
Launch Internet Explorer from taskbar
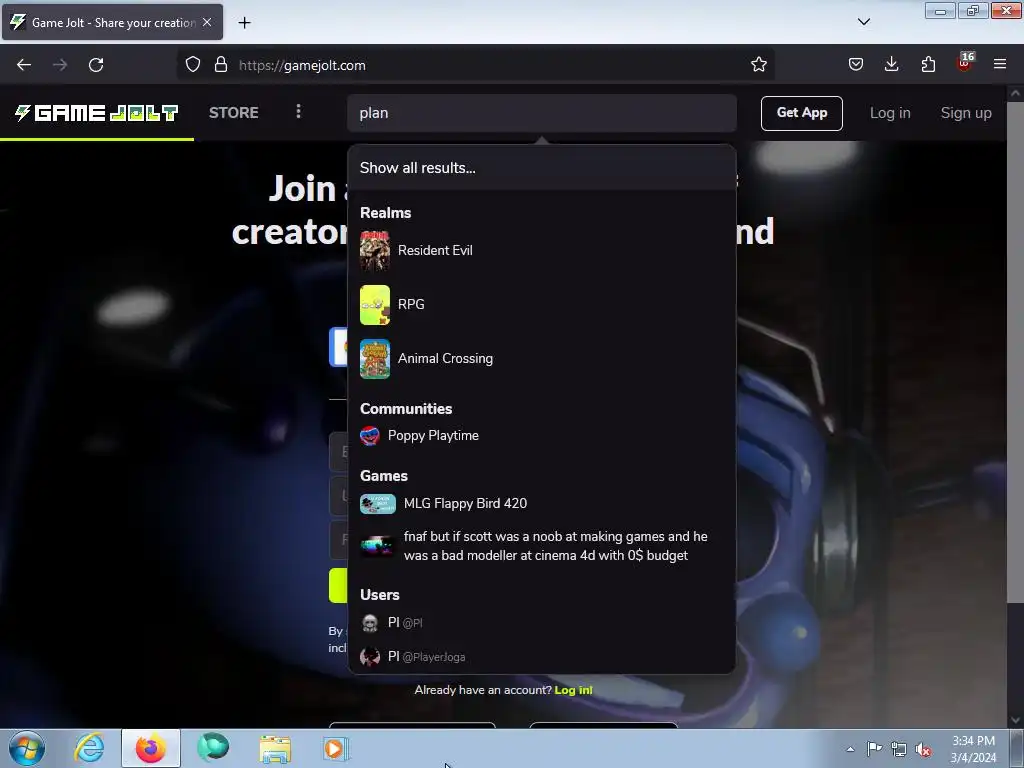point(89,748)
